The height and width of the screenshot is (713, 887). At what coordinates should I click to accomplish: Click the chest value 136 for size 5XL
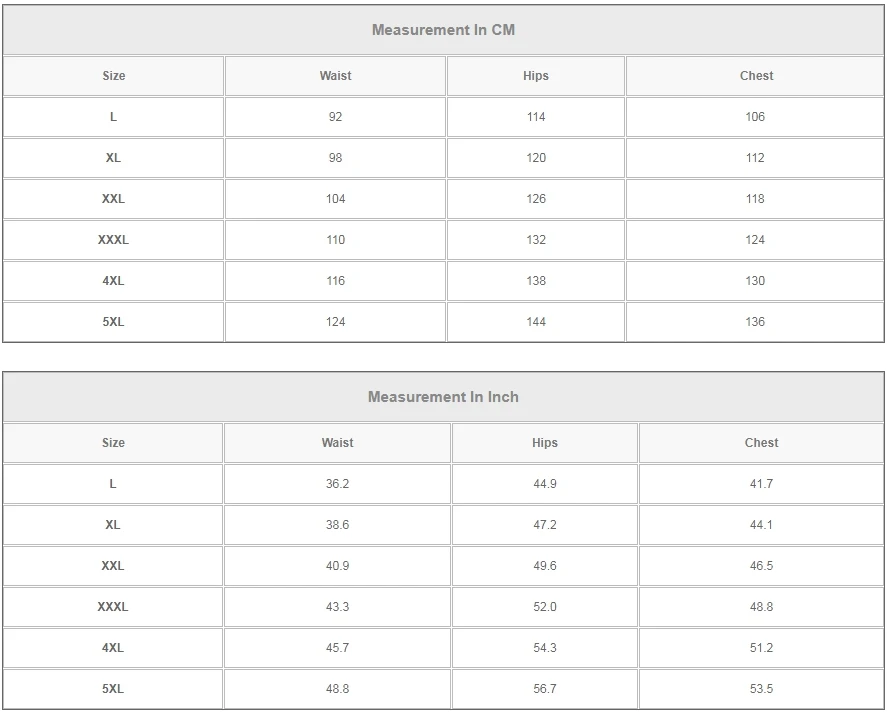click(x=755, y=322)
